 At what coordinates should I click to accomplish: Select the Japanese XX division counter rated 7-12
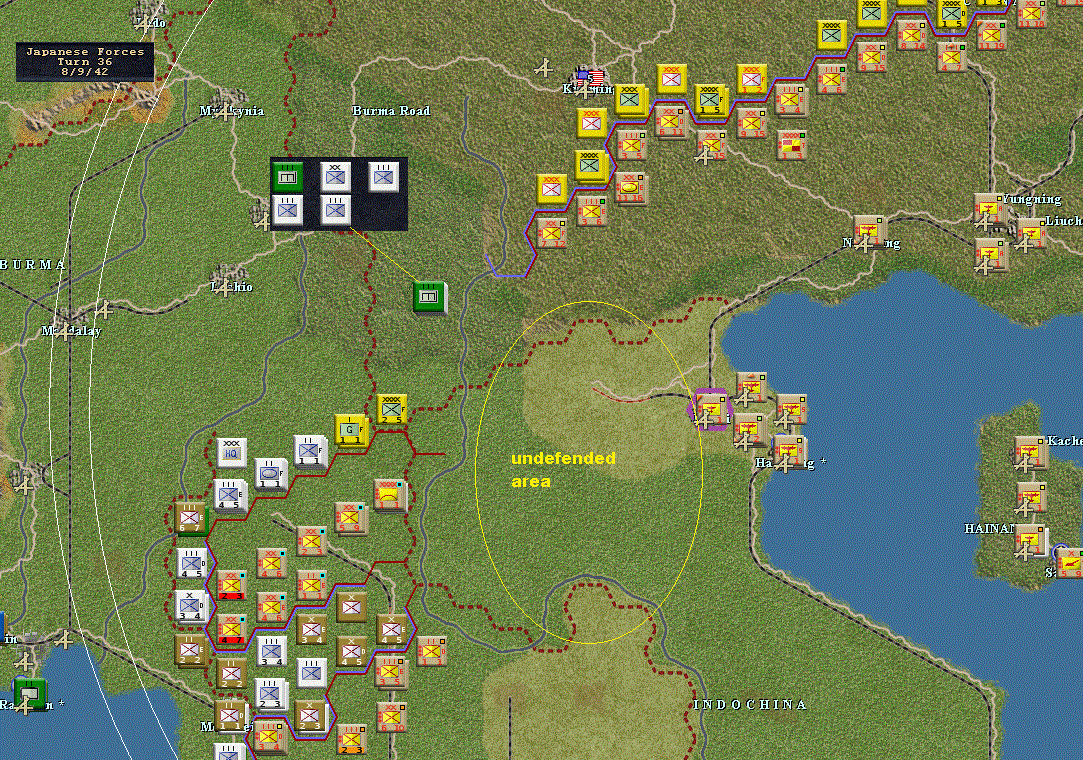550,233
